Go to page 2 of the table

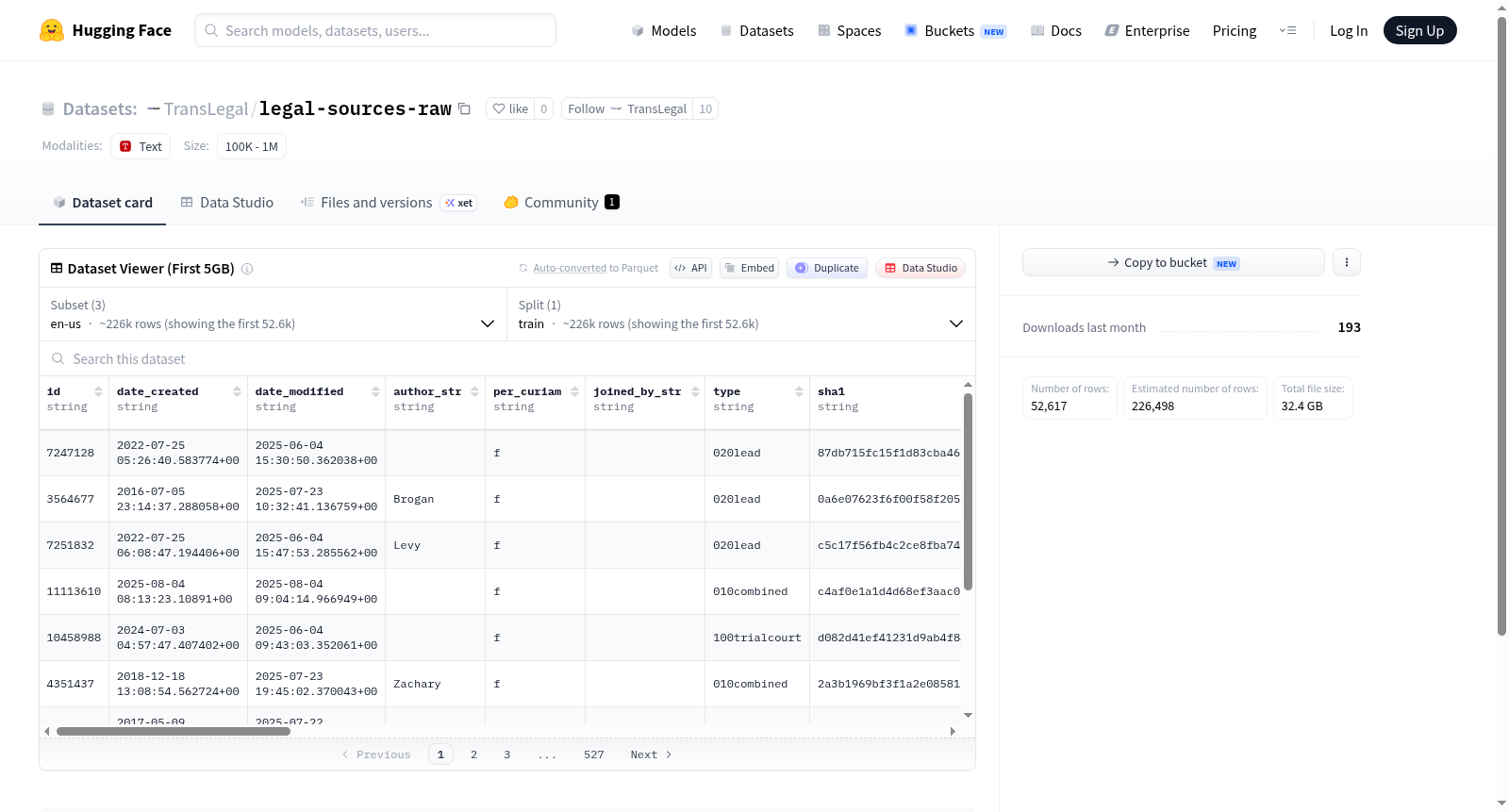click(473, 754)
